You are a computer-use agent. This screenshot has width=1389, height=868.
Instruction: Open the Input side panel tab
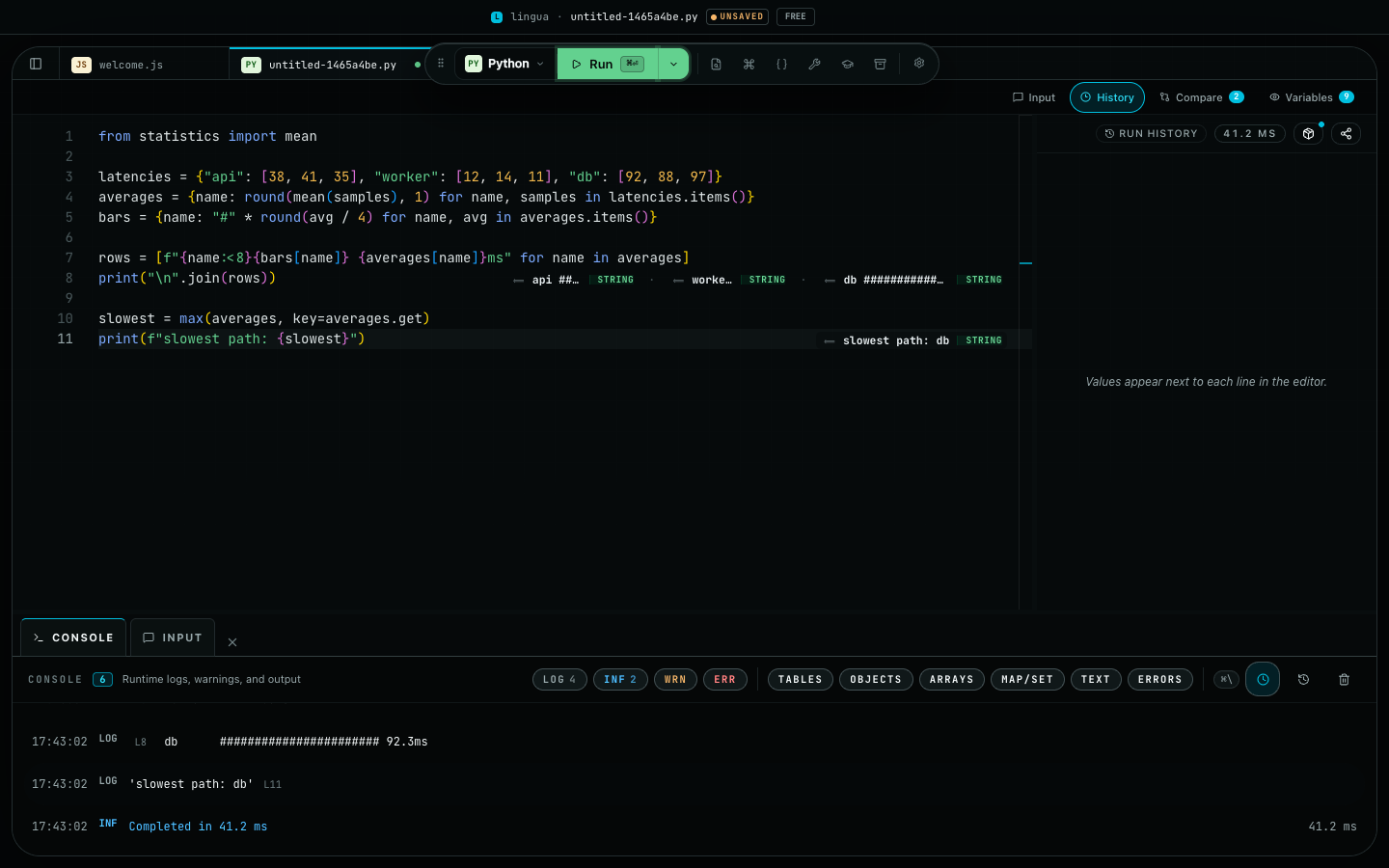[x=1034, y=97]
